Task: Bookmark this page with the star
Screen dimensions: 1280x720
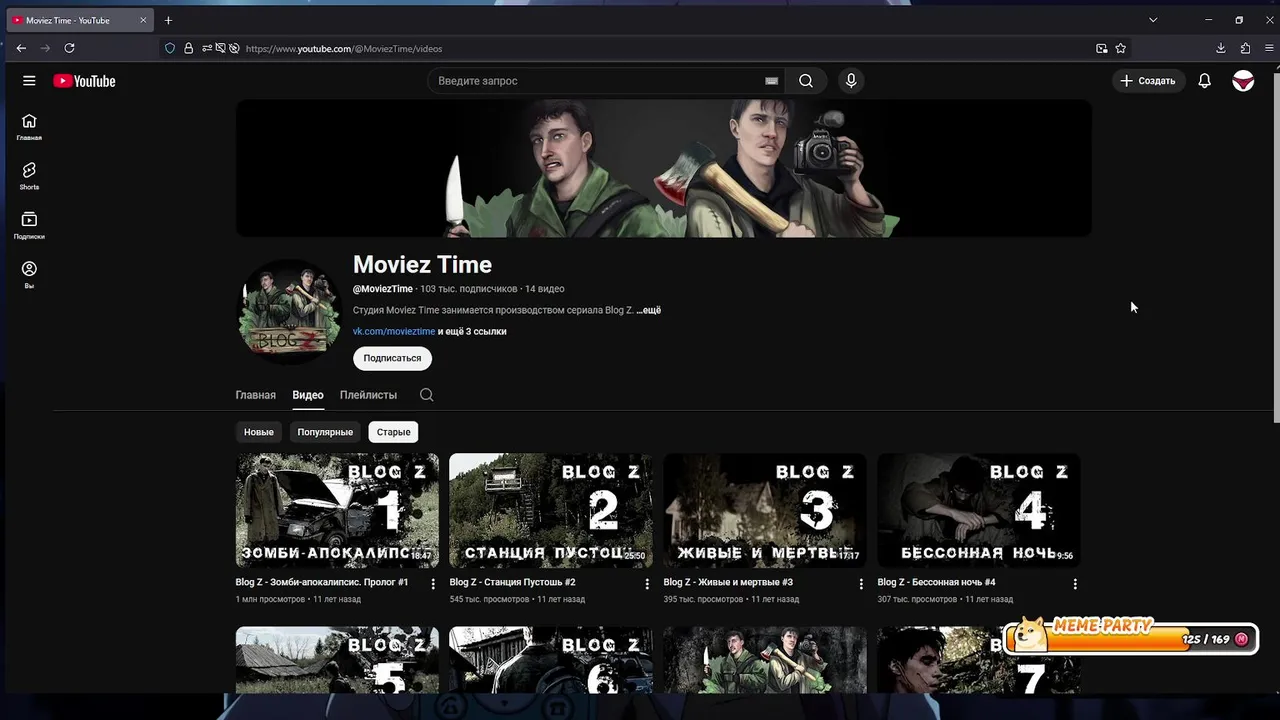Action: click(1121, 48)
